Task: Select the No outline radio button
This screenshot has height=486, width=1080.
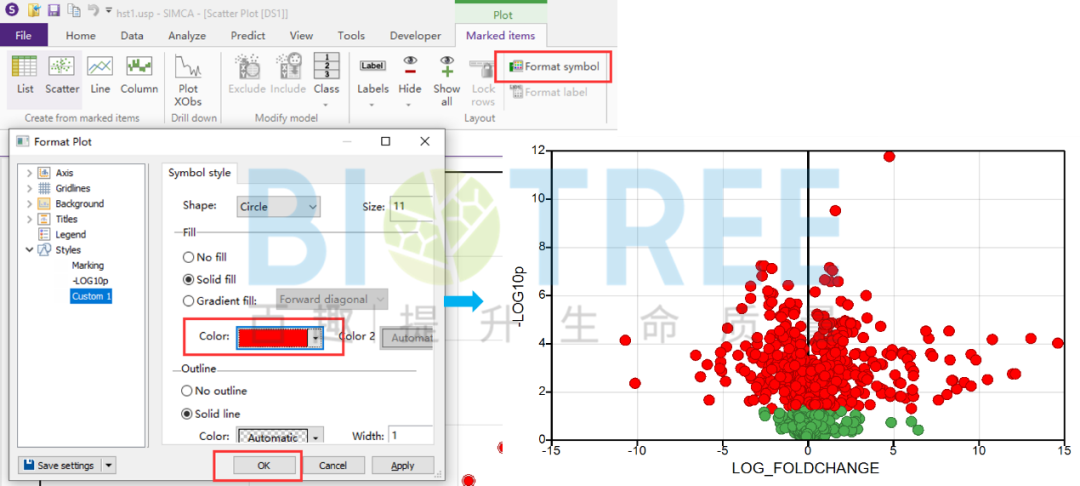Action: [188, 391]
